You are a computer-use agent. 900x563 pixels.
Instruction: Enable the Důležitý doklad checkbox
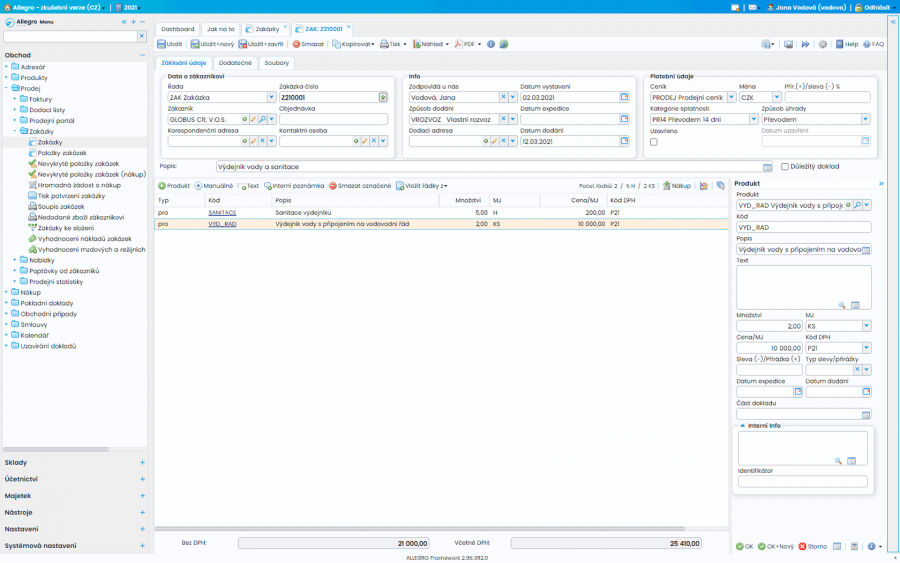pyautogui.click(x=785, y=167)
